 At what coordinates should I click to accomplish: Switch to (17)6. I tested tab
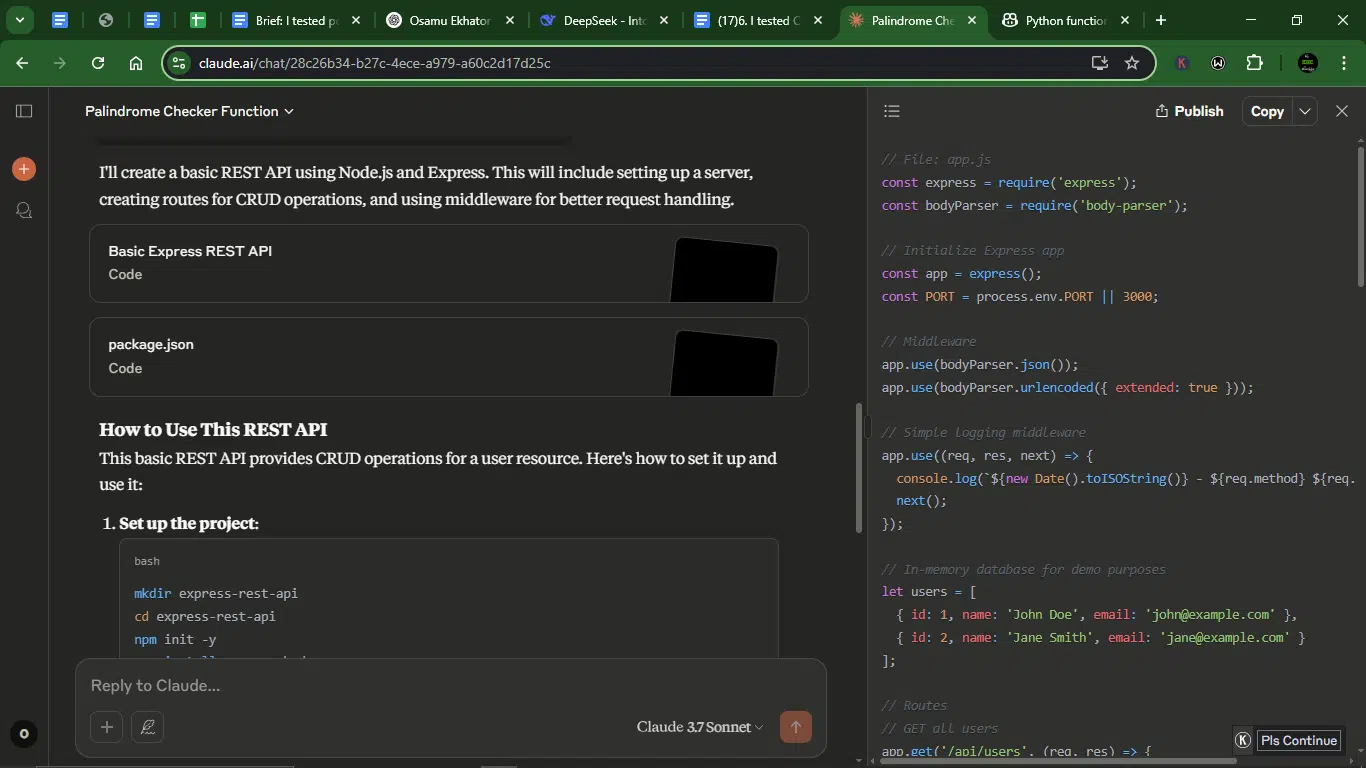757,20
